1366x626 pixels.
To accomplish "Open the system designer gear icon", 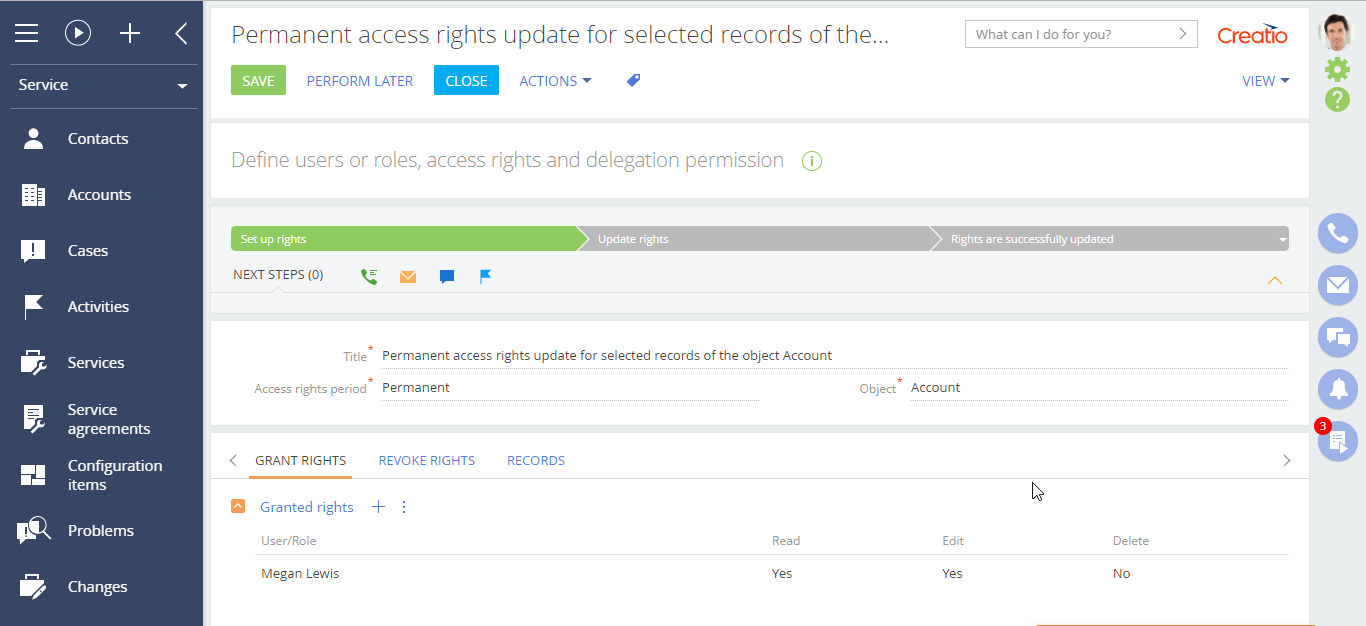I will 1337,69.
